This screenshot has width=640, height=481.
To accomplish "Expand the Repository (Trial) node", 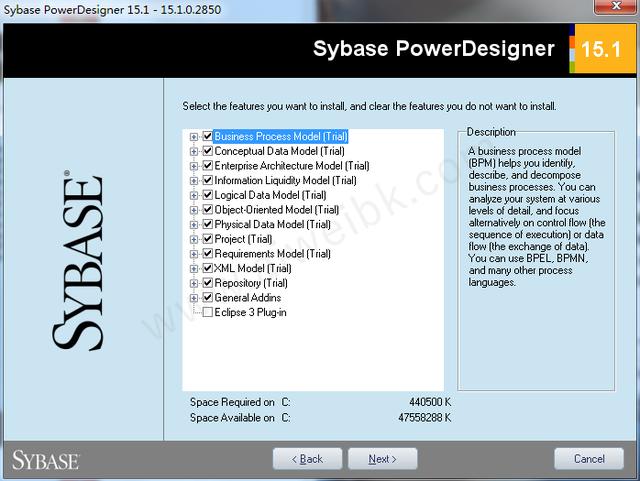I will click(194, 283).
